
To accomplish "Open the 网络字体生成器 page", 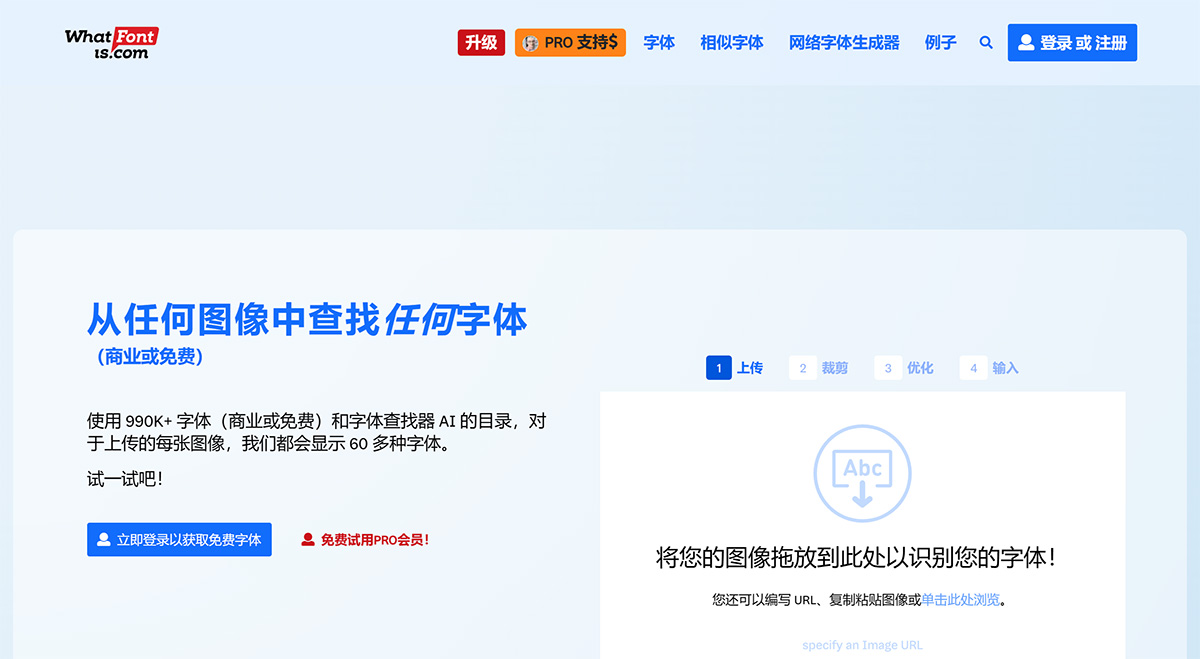I will coord(843,42).
